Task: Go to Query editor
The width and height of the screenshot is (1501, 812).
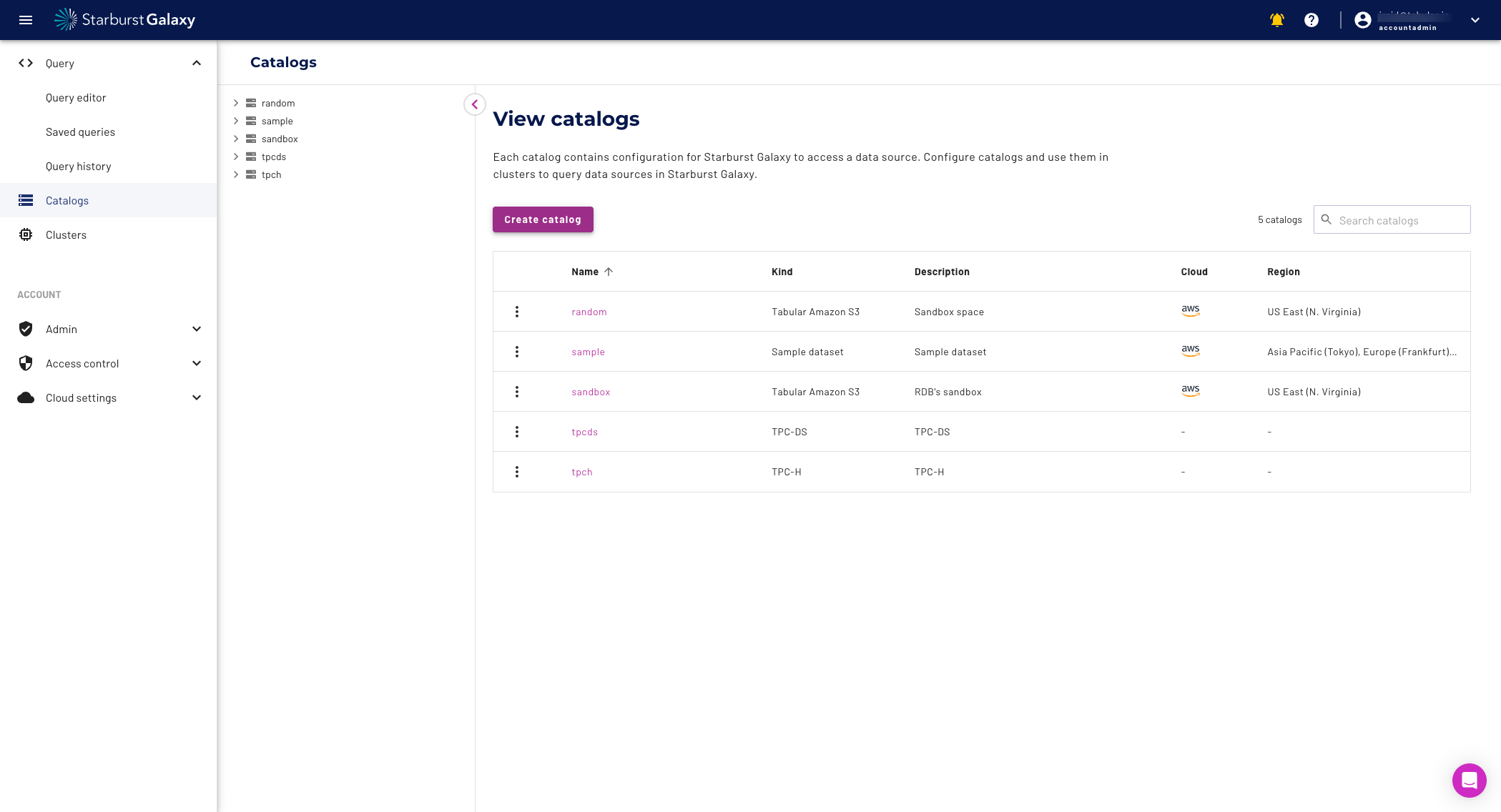Action: [x=76, y=98]
